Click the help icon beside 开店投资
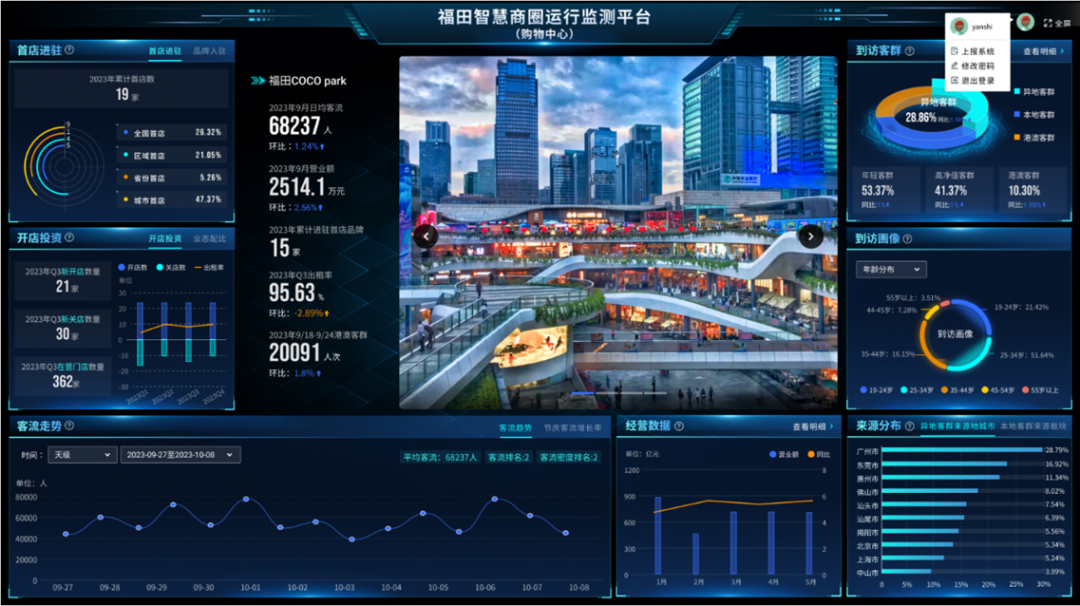This screenshot has height=606, width=1080. pos(70,238)
